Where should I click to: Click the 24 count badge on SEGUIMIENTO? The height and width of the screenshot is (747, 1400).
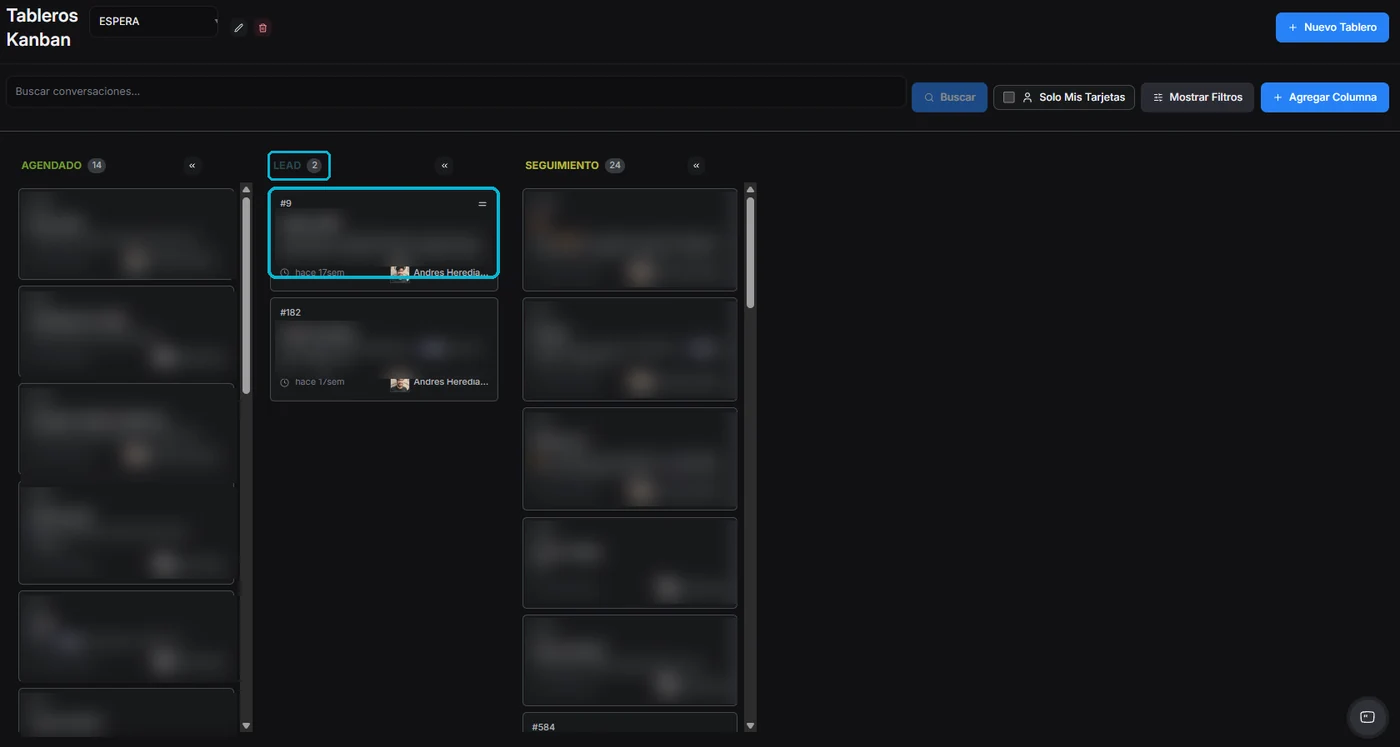(x=615, y=165)
